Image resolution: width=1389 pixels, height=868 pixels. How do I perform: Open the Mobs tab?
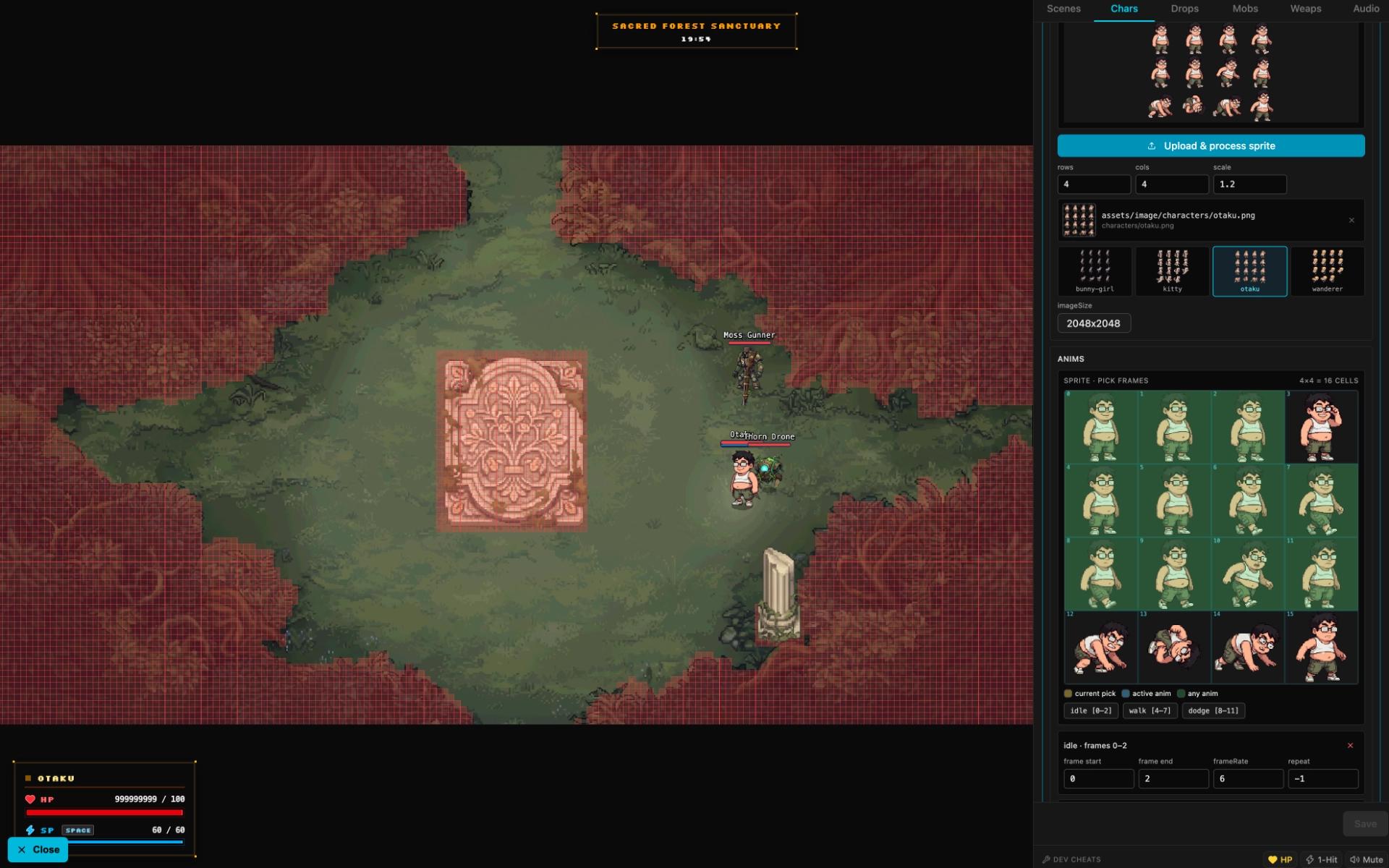1245,9
